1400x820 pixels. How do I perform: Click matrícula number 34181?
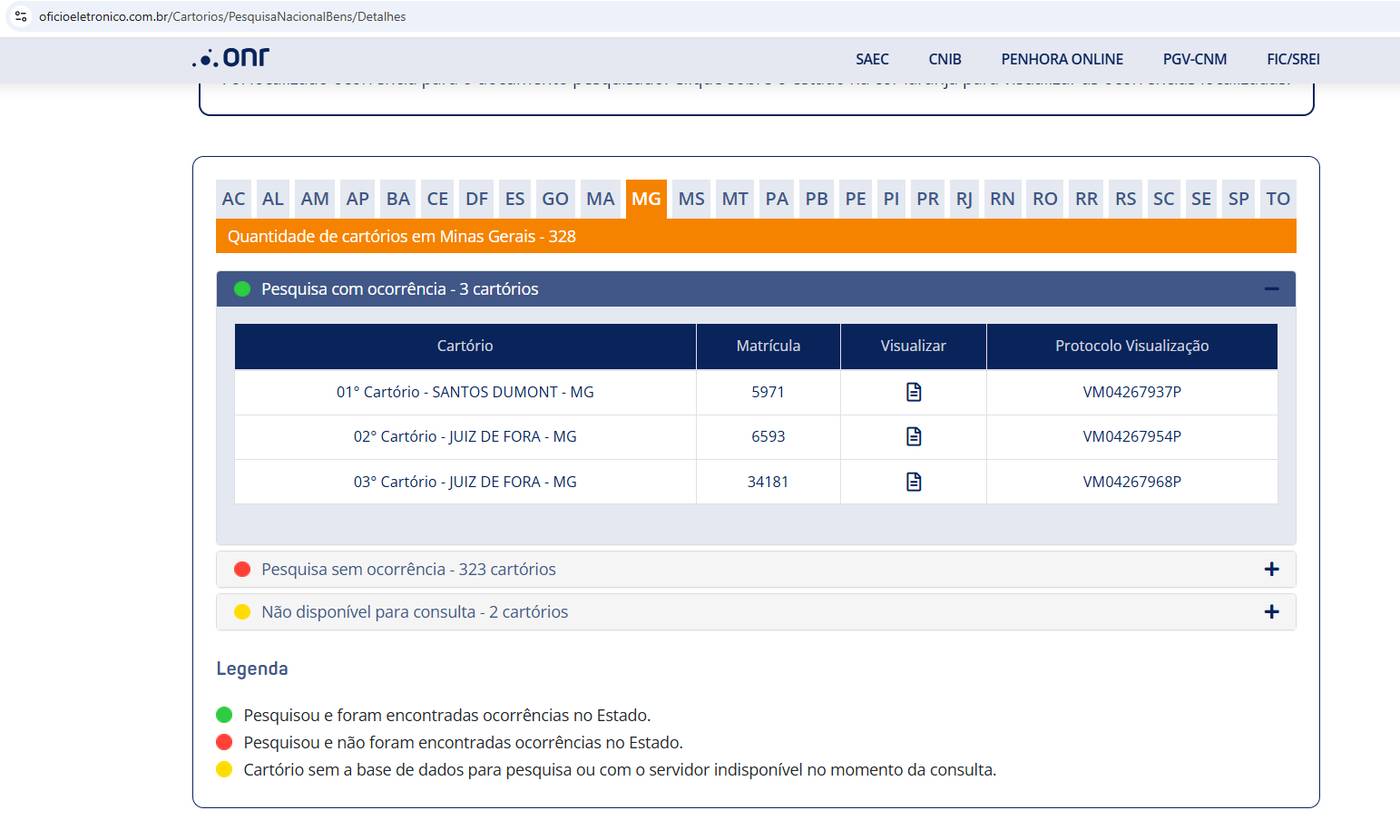768,481
